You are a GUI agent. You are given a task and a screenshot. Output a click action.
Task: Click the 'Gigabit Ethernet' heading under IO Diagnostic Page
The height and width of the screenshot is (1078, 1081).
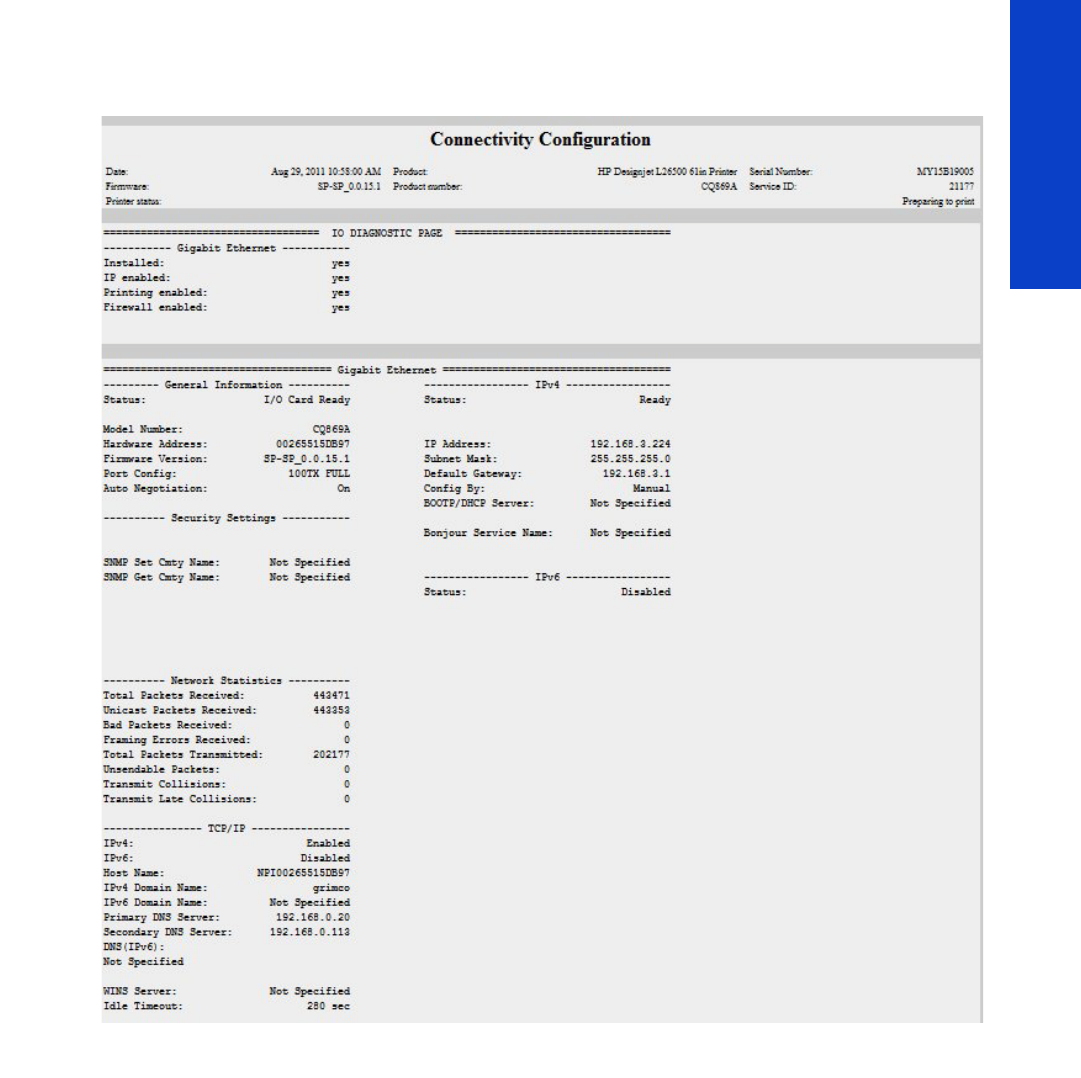click(226, 248)
